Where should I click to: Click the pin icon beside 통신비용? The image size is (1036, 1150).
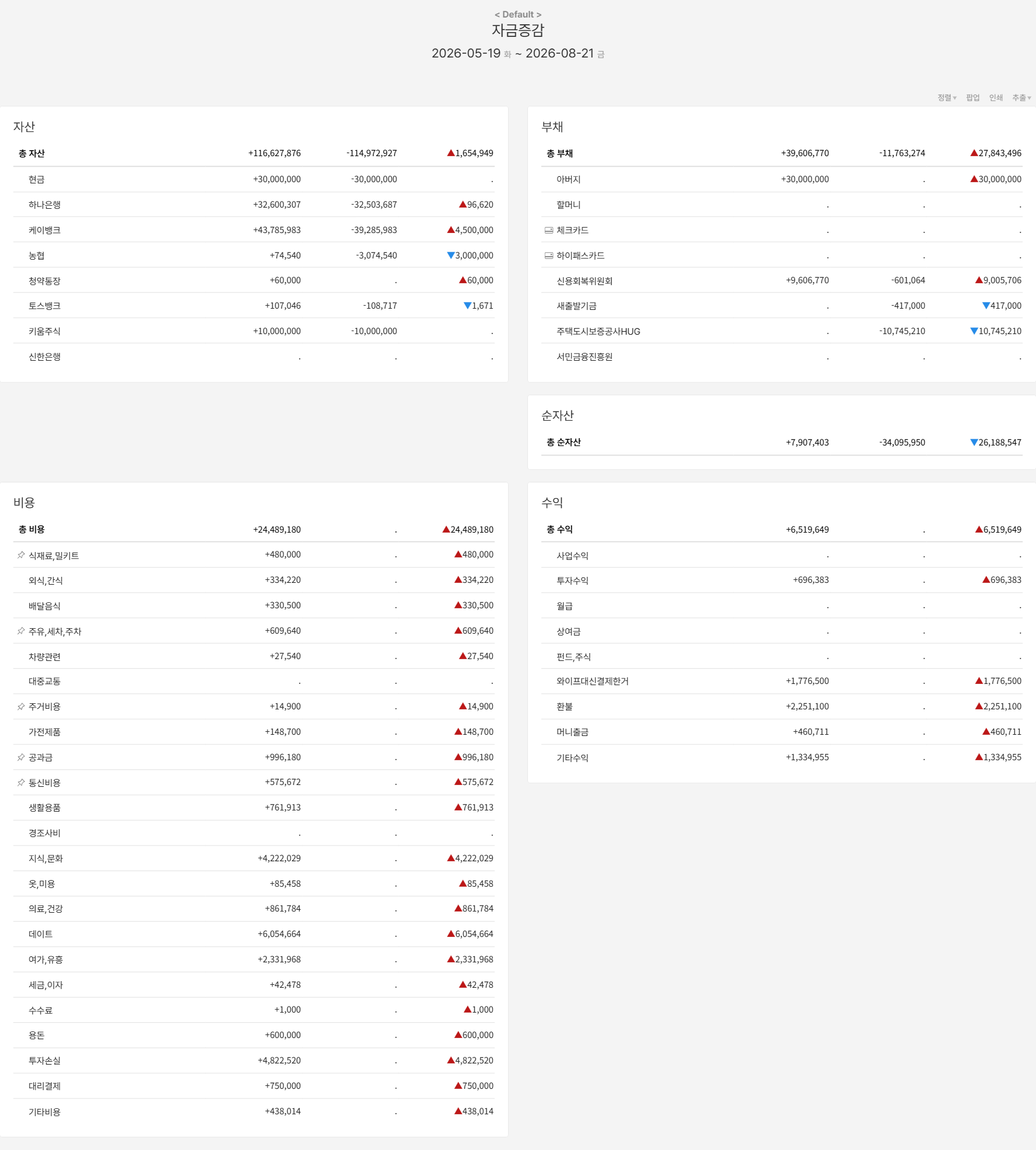coord(21,783)
